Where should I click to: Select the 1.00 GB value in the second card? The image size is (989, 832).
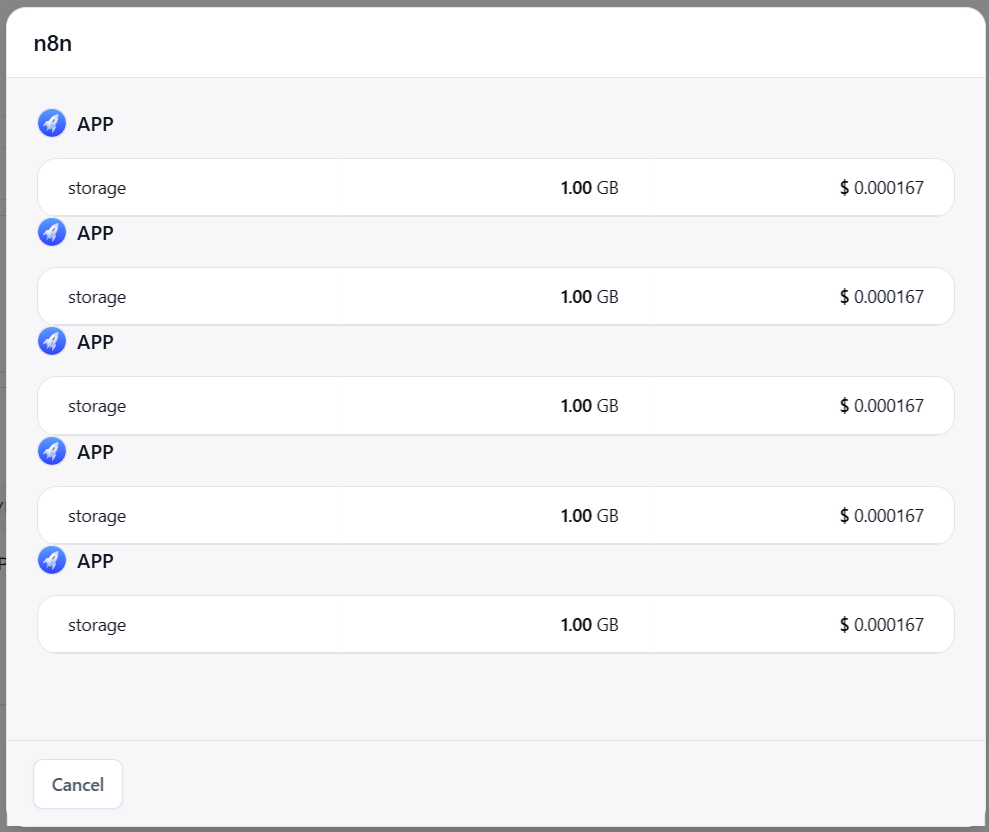point(590,297)
